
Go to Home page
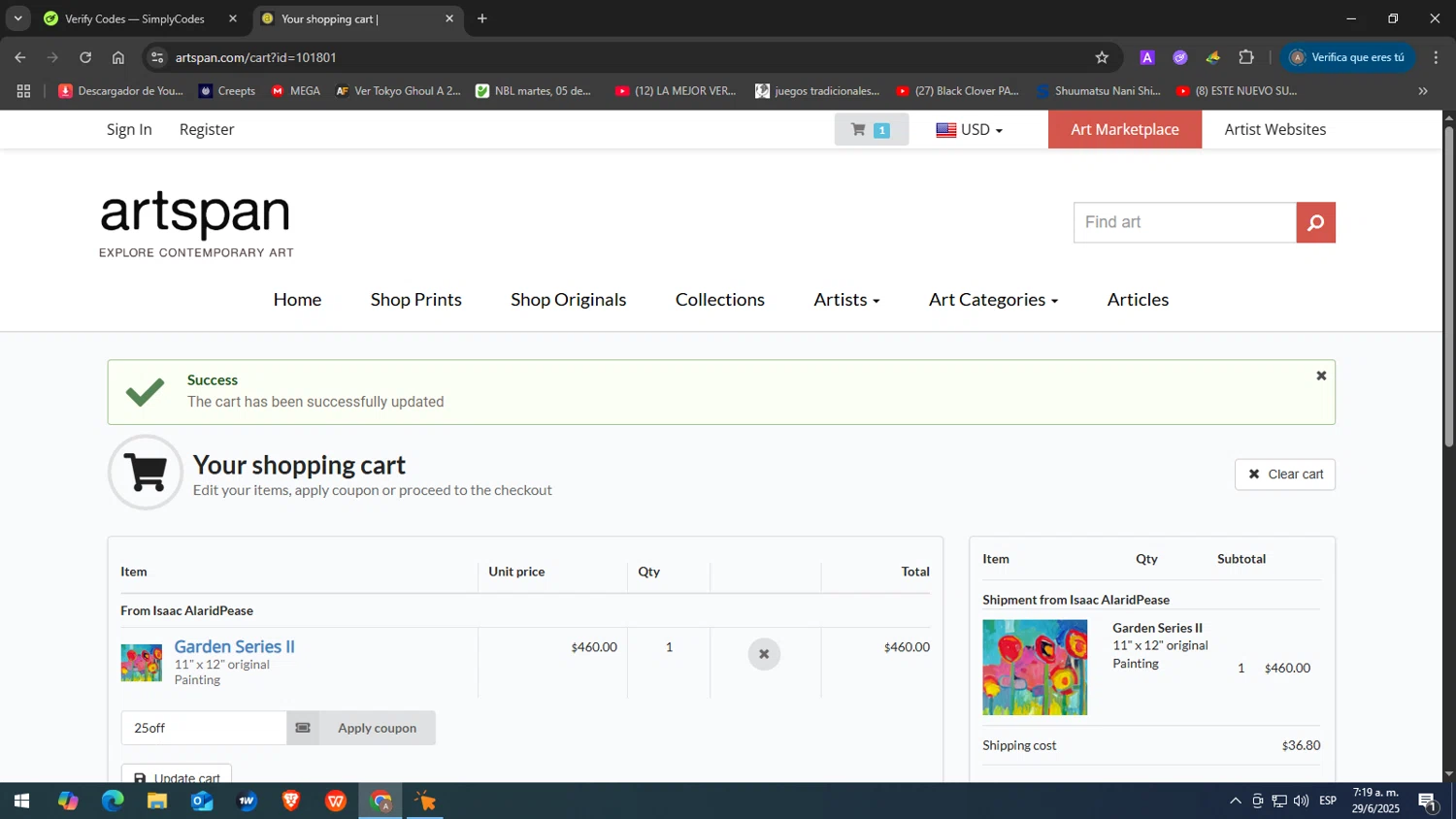coord(297,300)
